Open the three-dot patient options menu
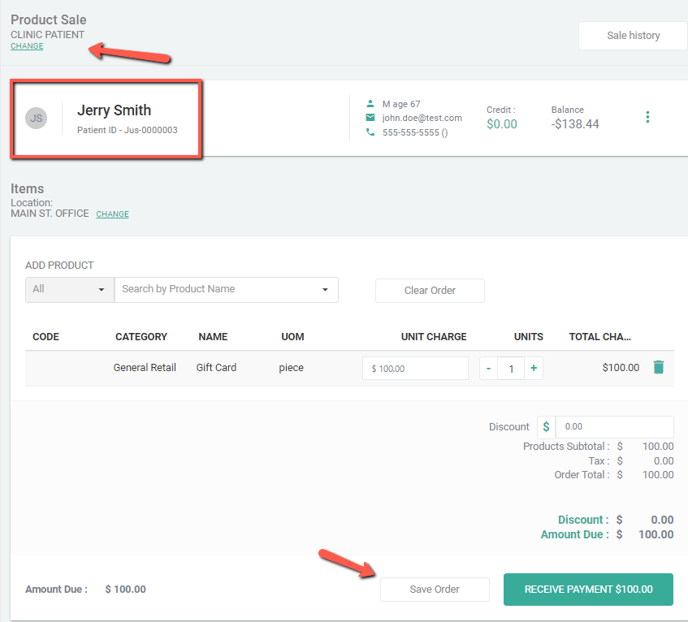 pos(647,118)
